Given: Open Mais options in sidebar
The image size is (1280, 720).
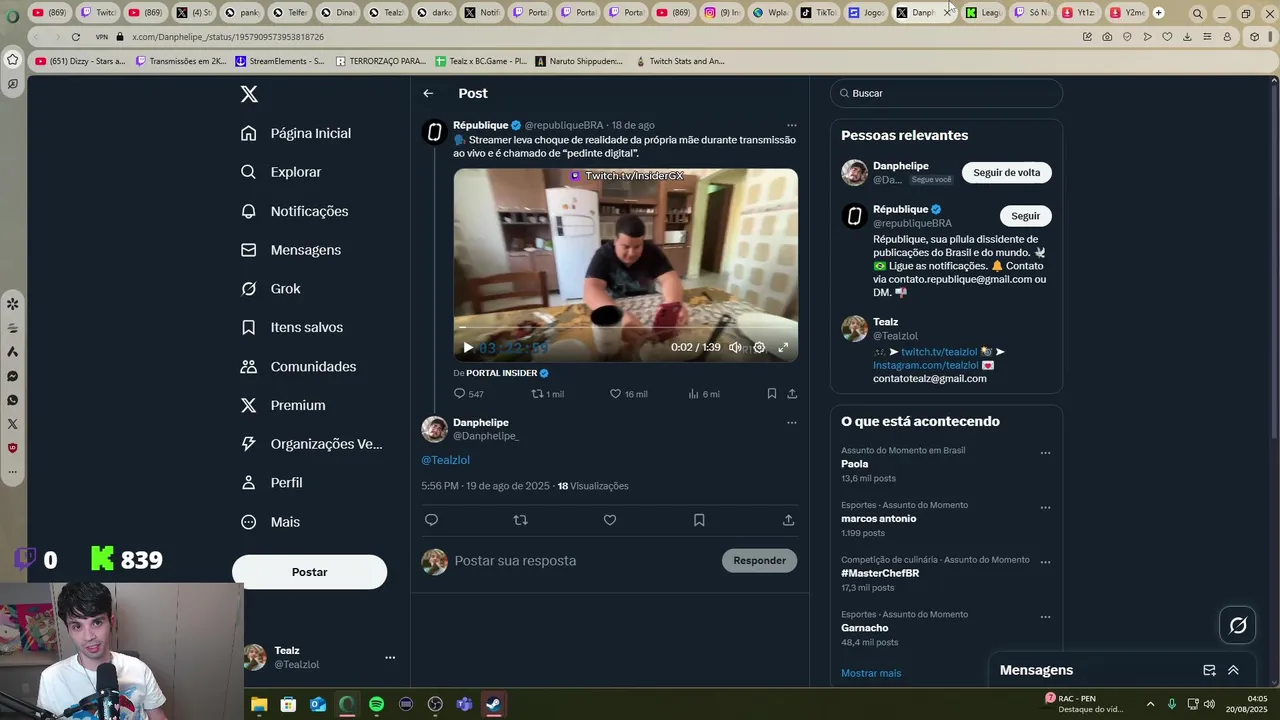Looking at the screenshot, I should 270,522.
